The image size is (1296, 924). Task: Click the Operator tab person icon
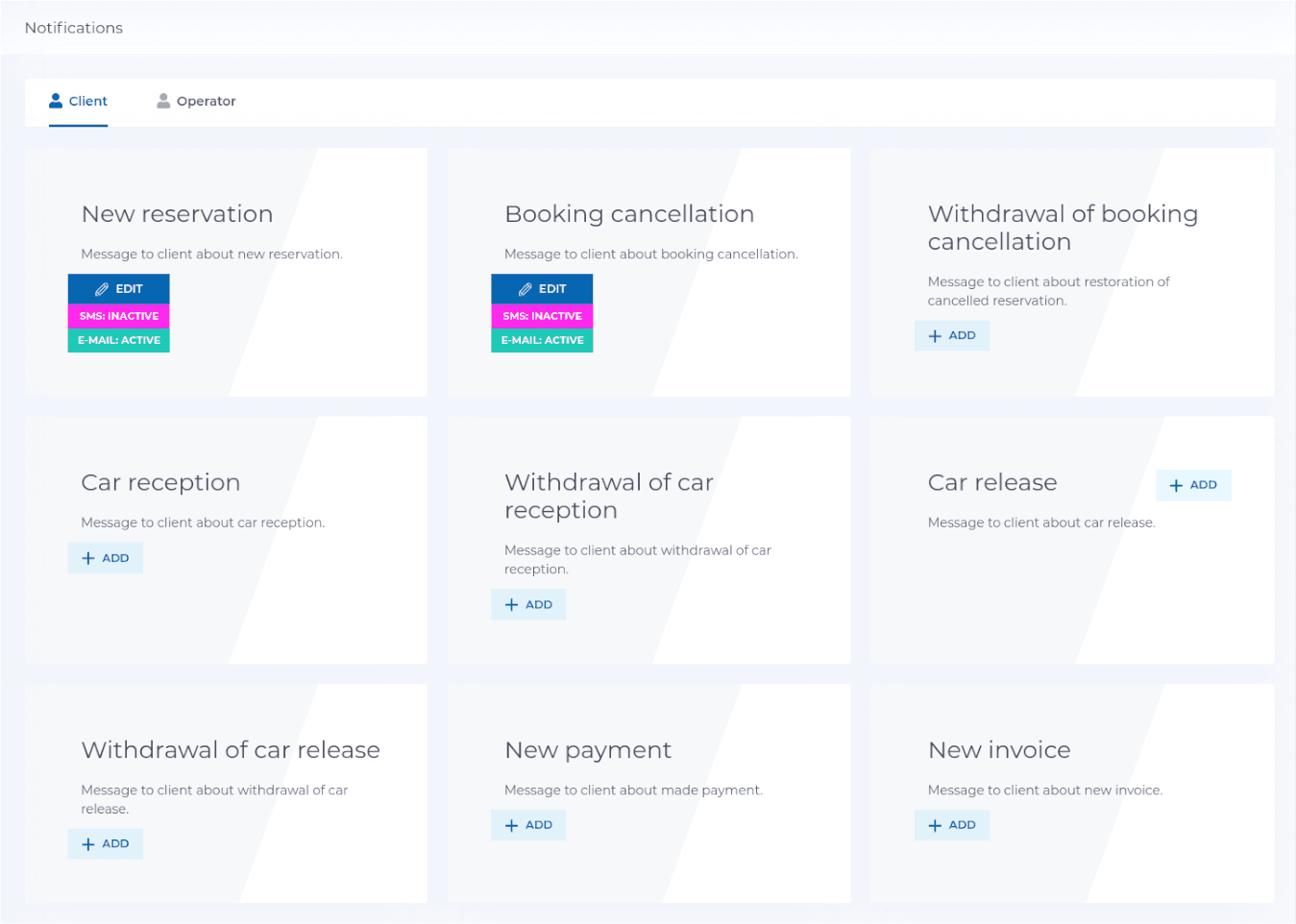pos(163,101)
